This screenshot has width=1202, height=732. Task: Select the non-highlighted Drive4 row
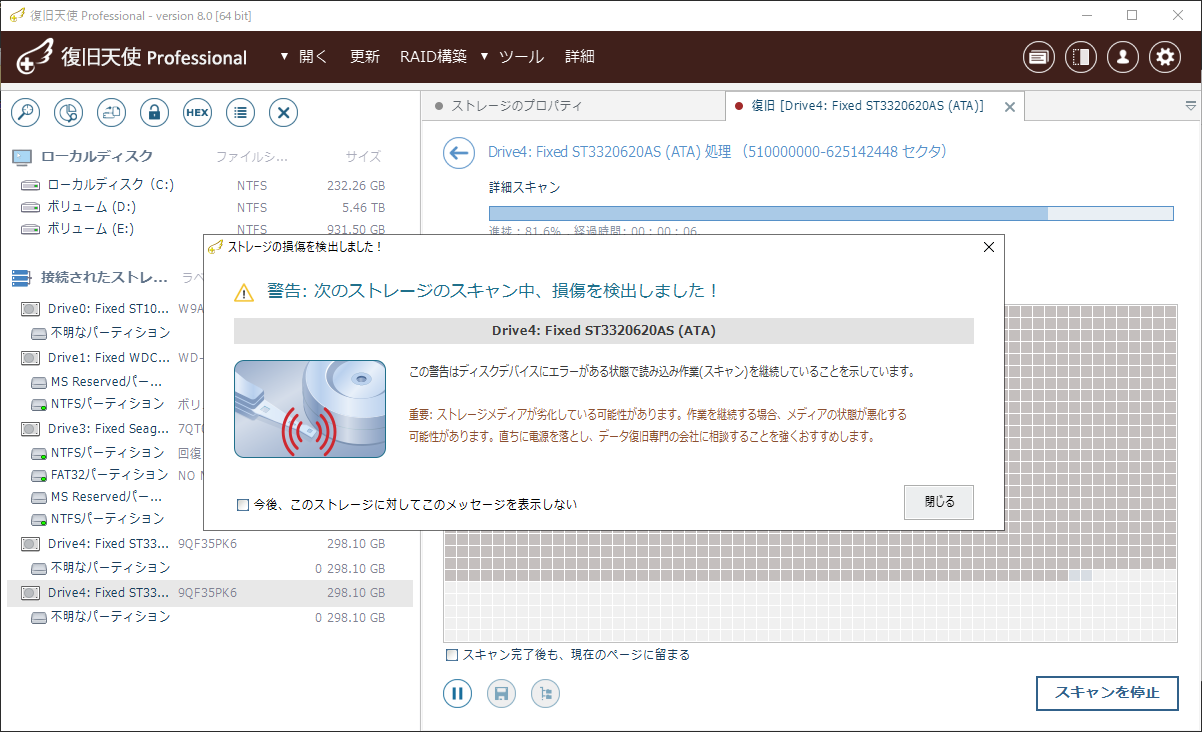click(x=208, y=544)
